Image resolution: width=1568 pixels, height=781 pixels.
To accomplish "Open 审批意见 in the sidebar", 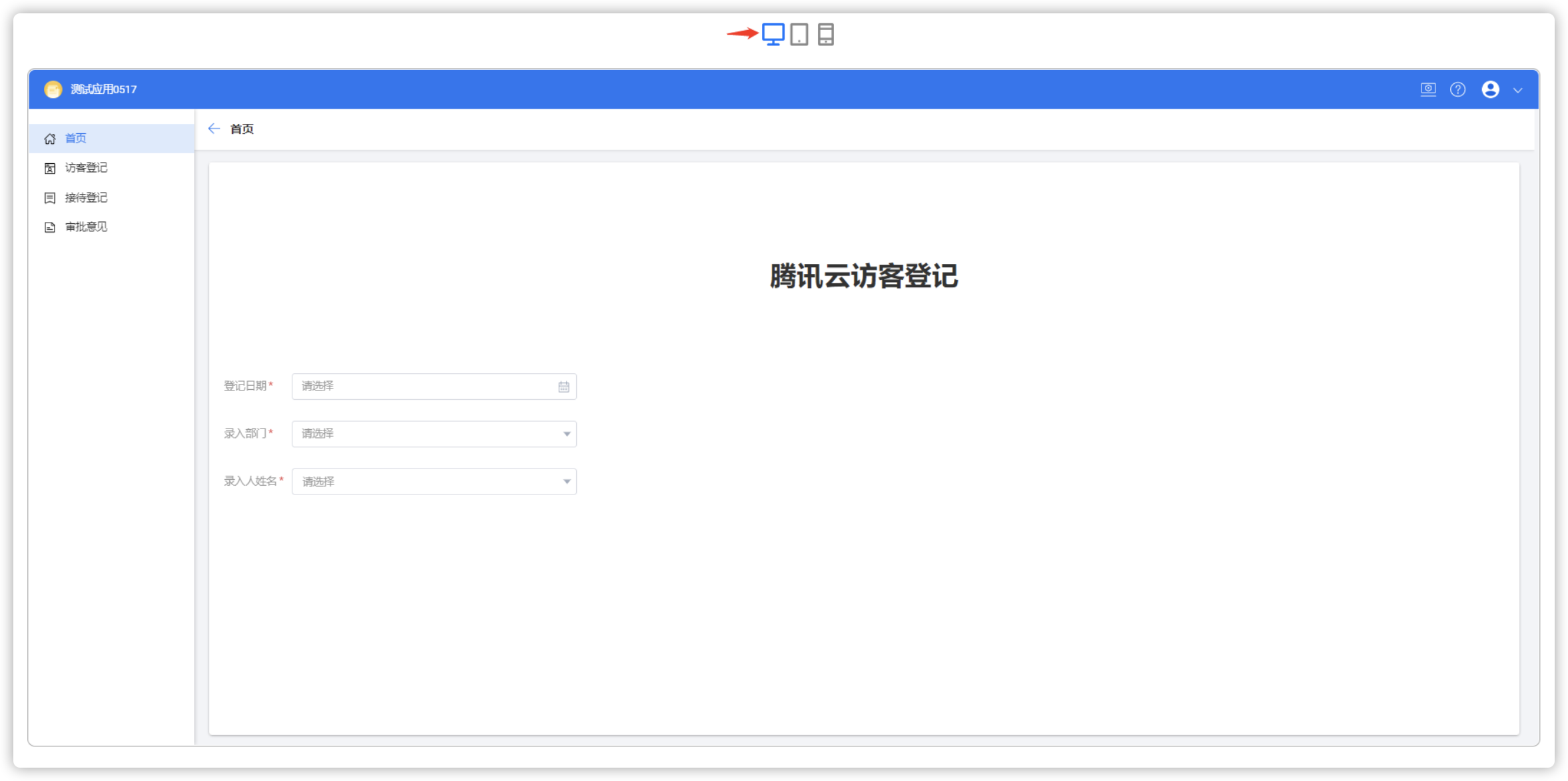I will point(112,227).
